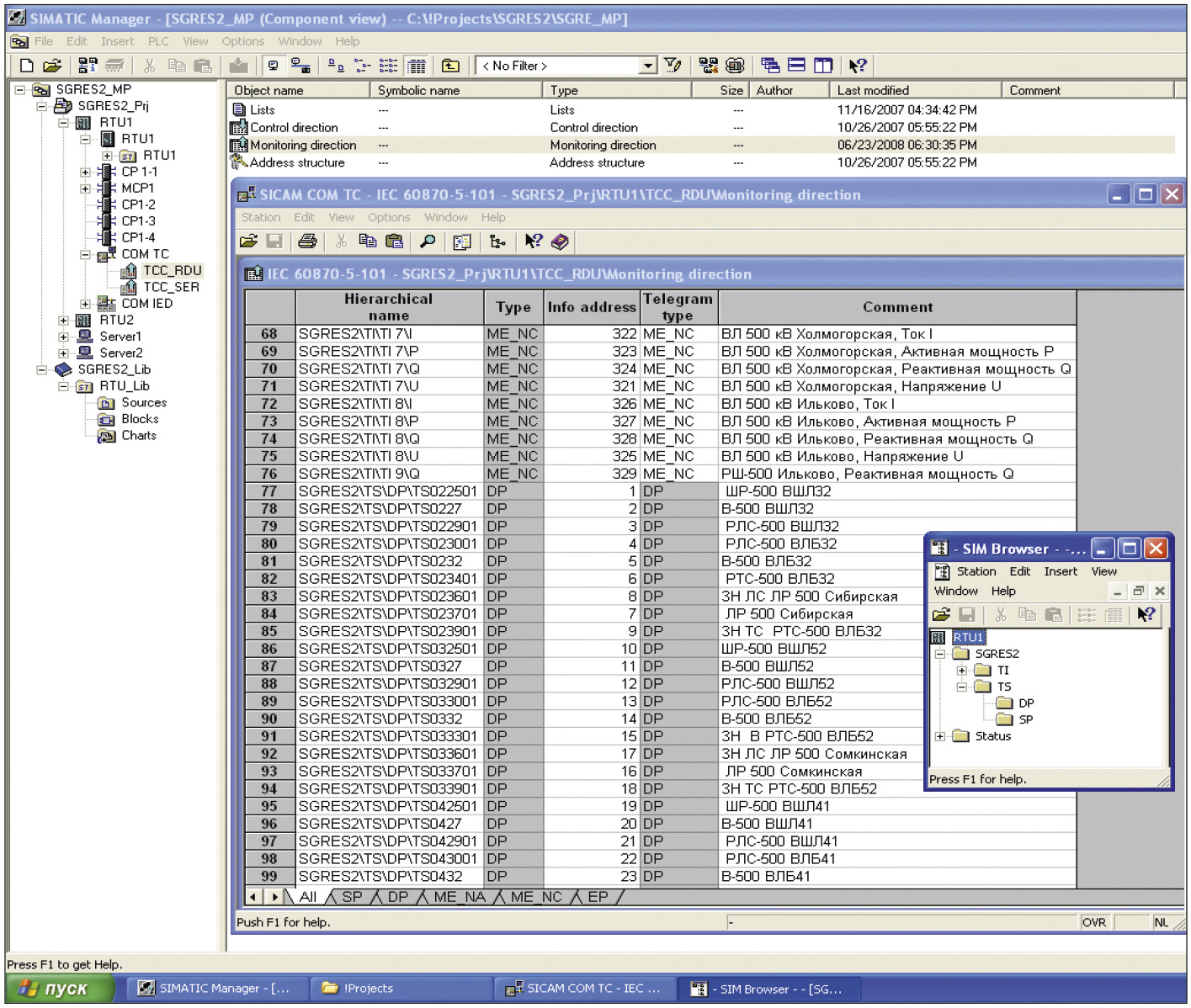Click the Tile Horizontally icon in SIMATIC Manager
Screen dimensions: 1191x1008
pos(797,66)
